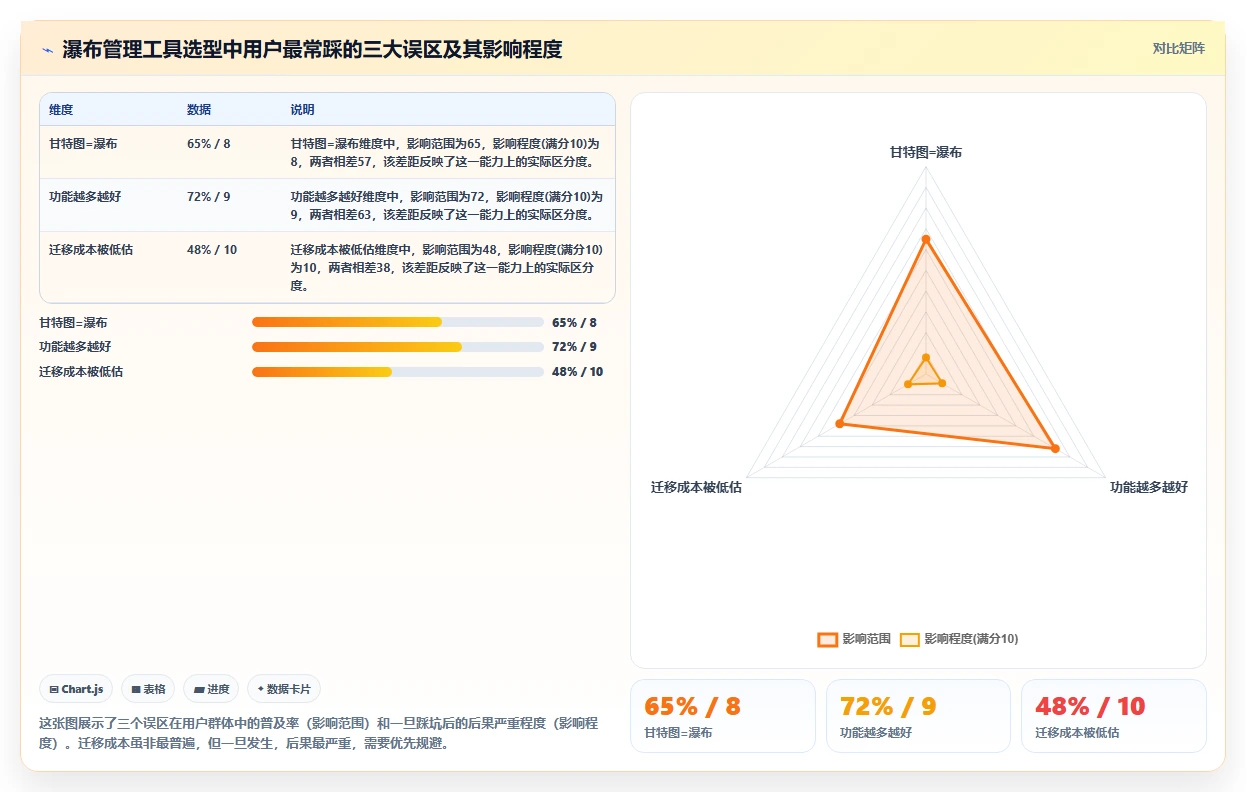Click the radar axis label 迁移成本被低估
Image resolution: width=1246 pixels, height=792 pixels.
tap(696, 487)
